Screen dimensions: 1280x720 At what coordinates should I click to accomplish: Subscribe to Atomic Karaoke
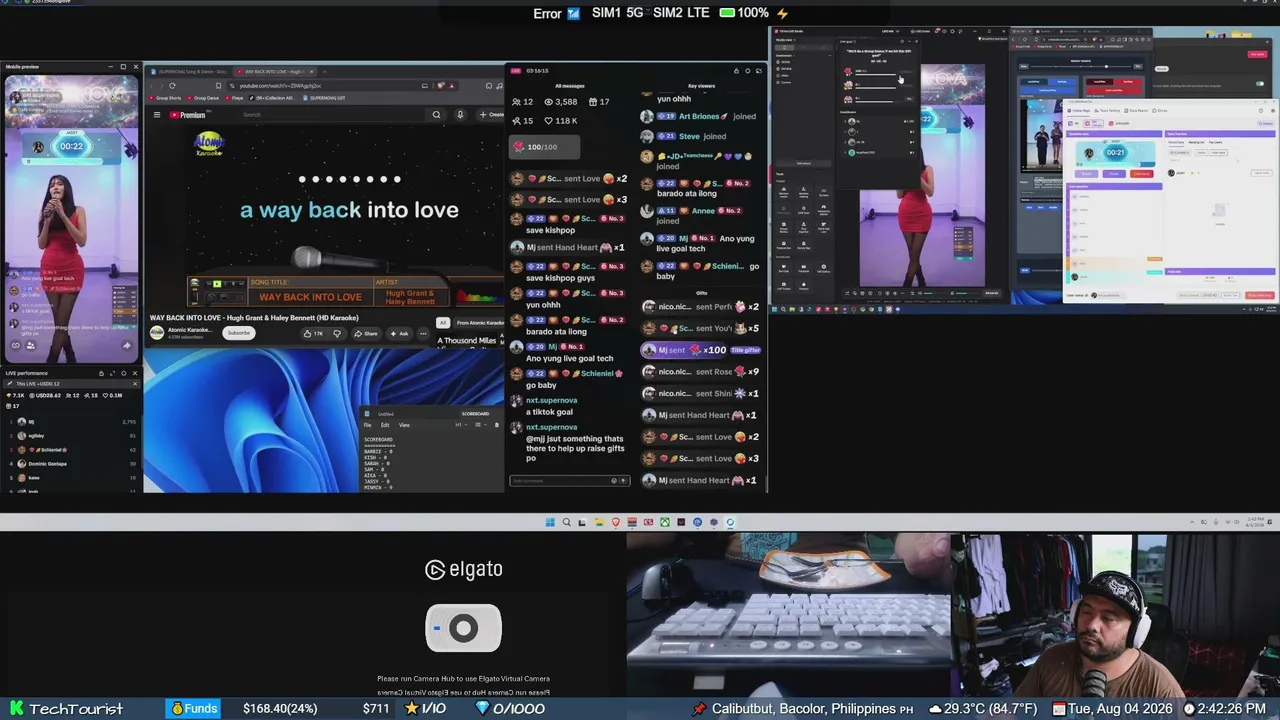pos(238,333)
